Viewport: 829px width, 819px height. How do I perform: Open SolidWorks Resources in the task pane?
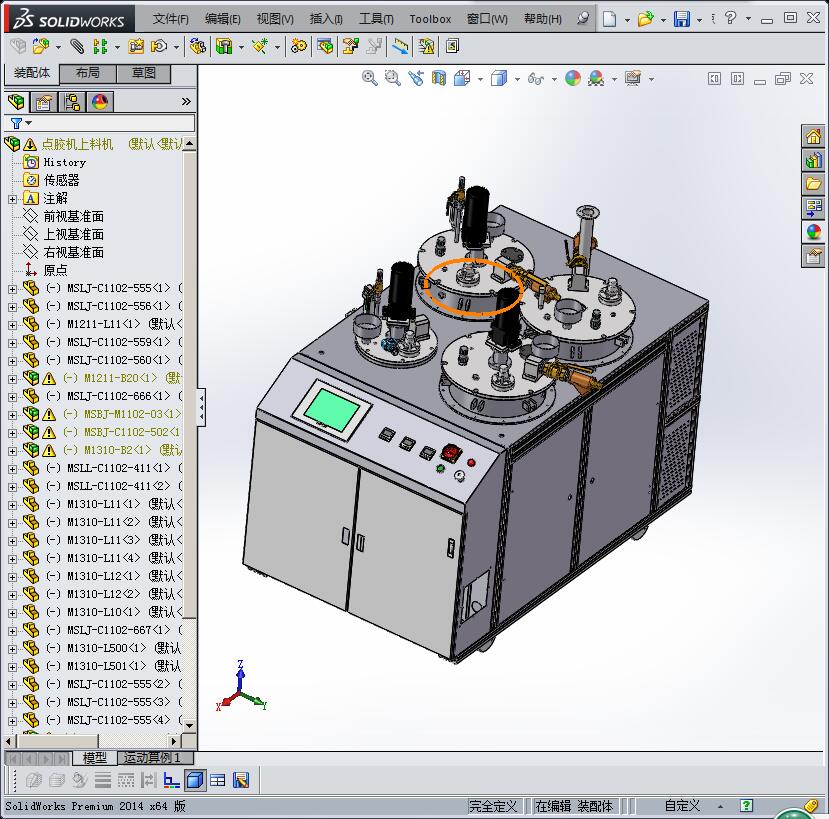point(813,136)
